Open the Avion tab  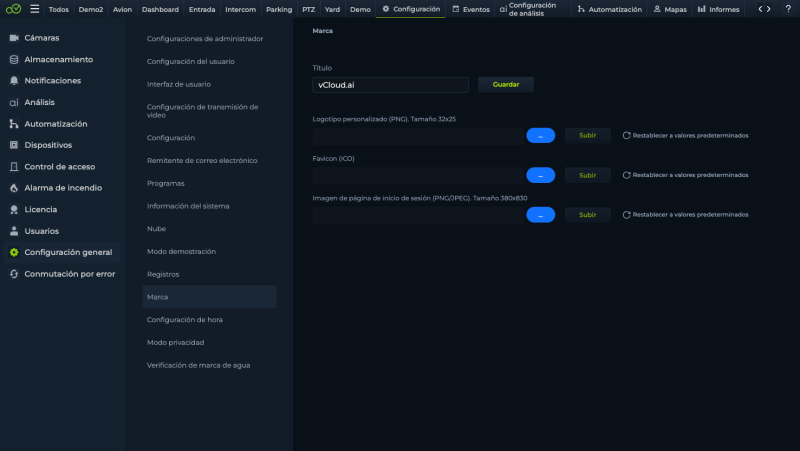(122, 9)
